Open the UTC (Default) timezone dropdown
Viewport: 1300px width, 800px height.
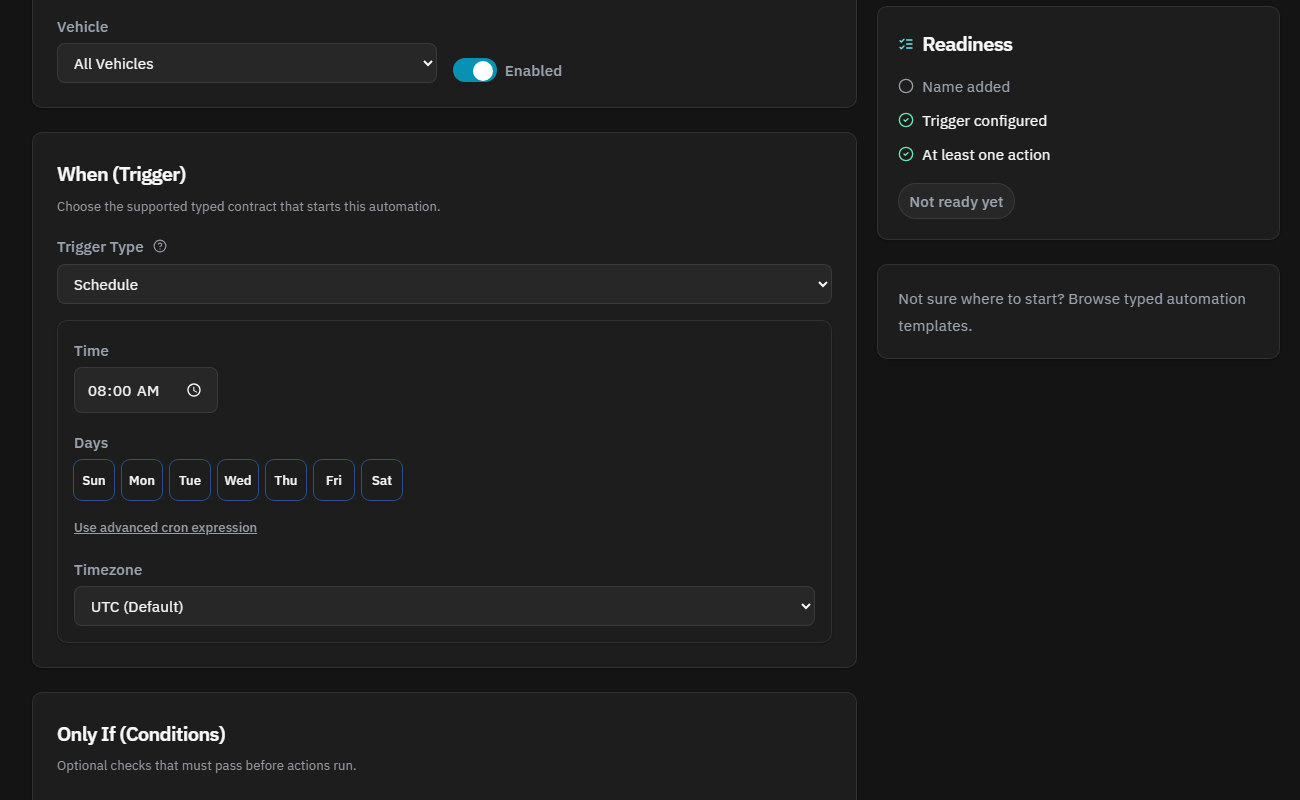point(444,606)
